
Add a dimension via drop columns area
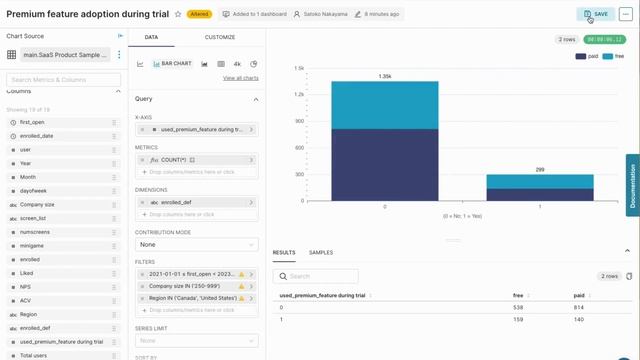coord(196,214)
